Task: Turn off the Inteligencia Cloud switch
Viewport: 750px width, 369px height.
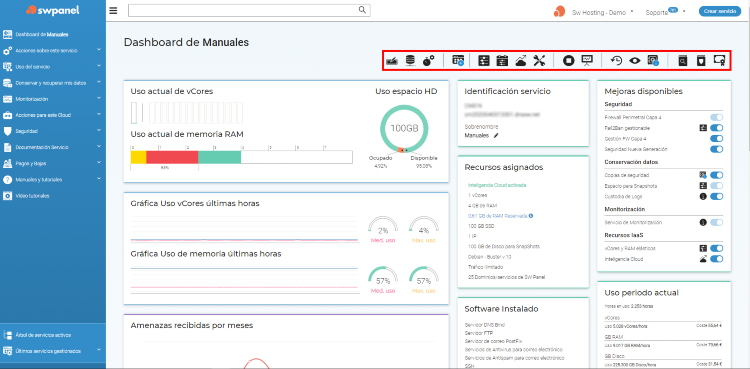Action: 717,259
